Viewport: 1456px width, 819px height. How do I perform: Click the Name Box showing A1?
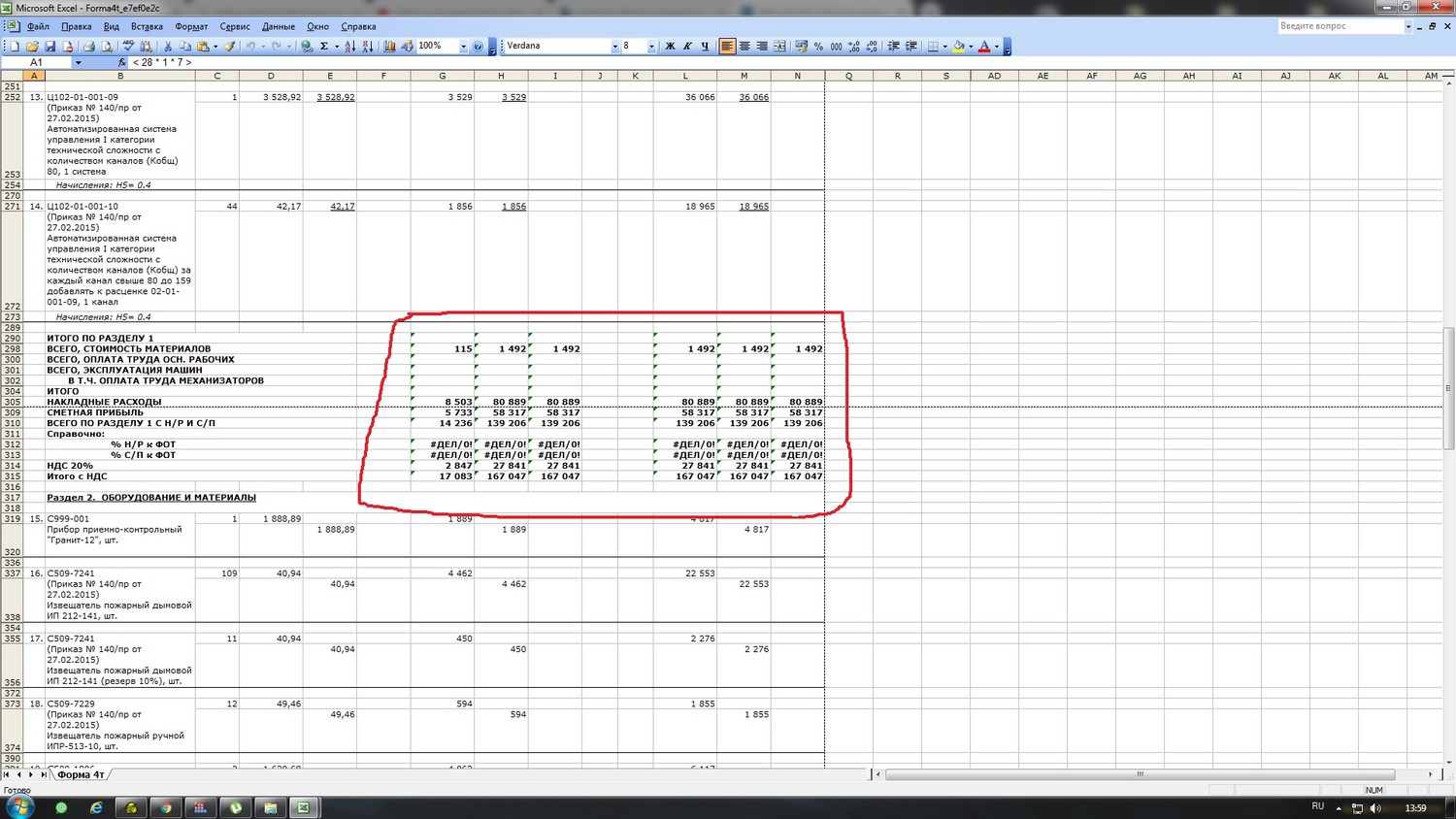[36, 62]
